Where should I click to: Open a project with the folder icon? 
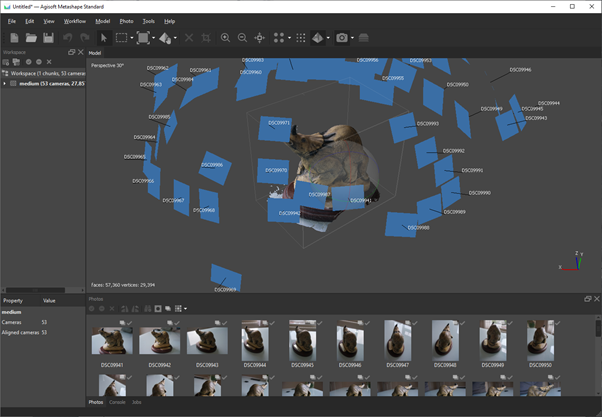(31, 38)
